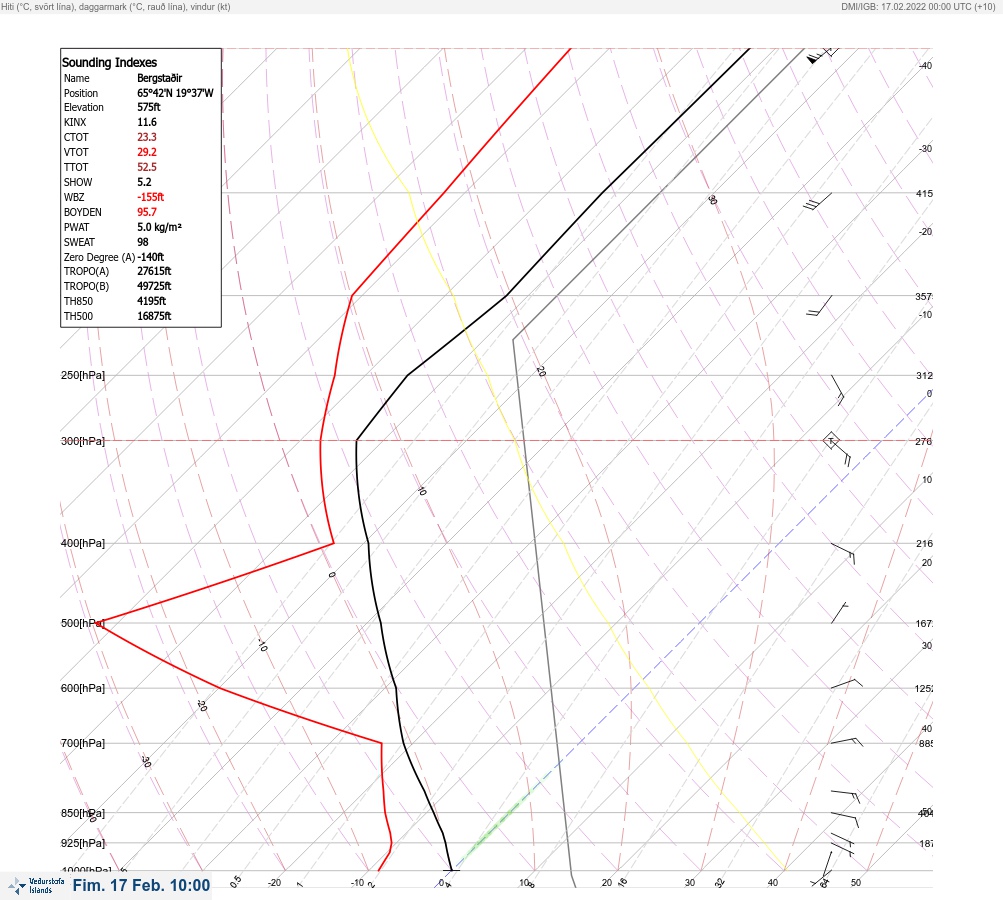This screenshot has height=900, width=1003.
Task: Click the Zero Degree (A) row label
Action: (x=99, y=257)
